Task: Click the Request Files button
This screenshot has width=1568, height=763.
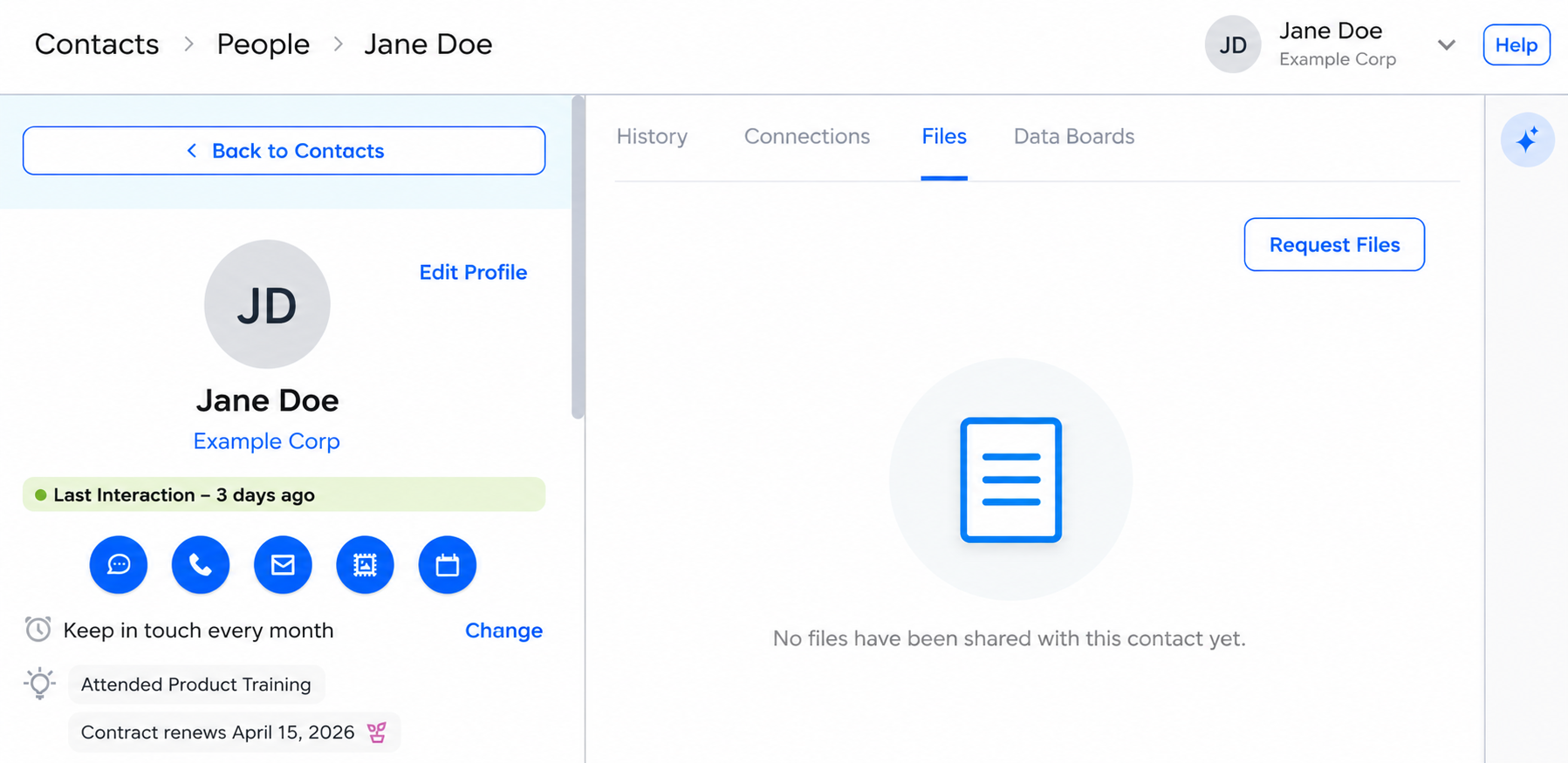Action: coord(1334,245)
